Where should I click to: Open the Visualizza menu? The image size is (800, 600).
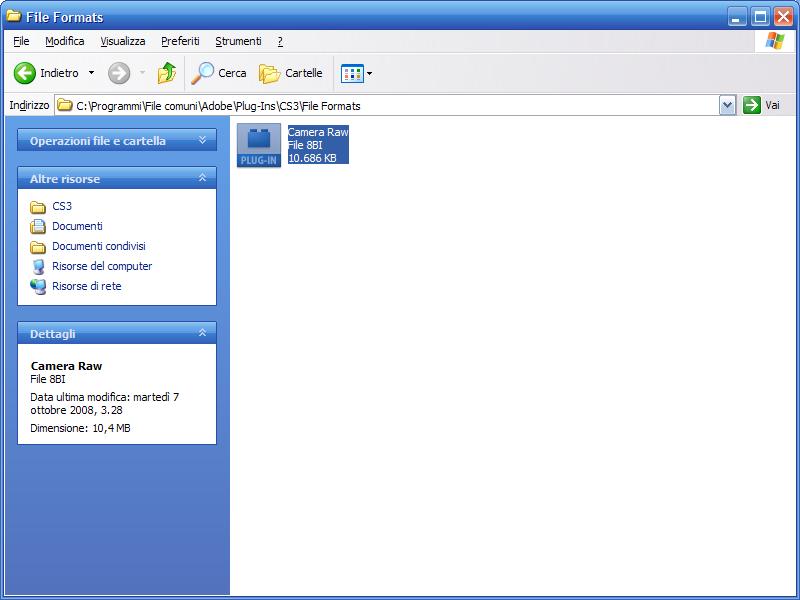[123, 41]
